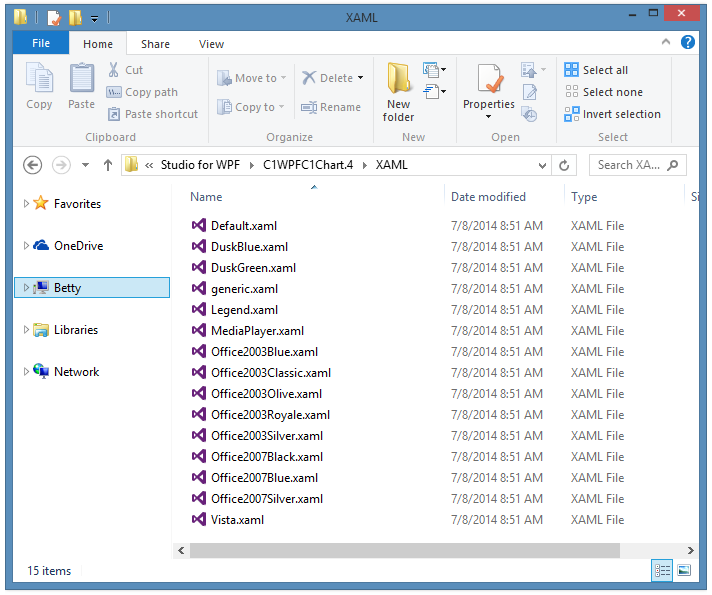Open the recent locations dropdown
Image resolution: width=712 pixels, height=595 pixels.
tap(85, 165)
